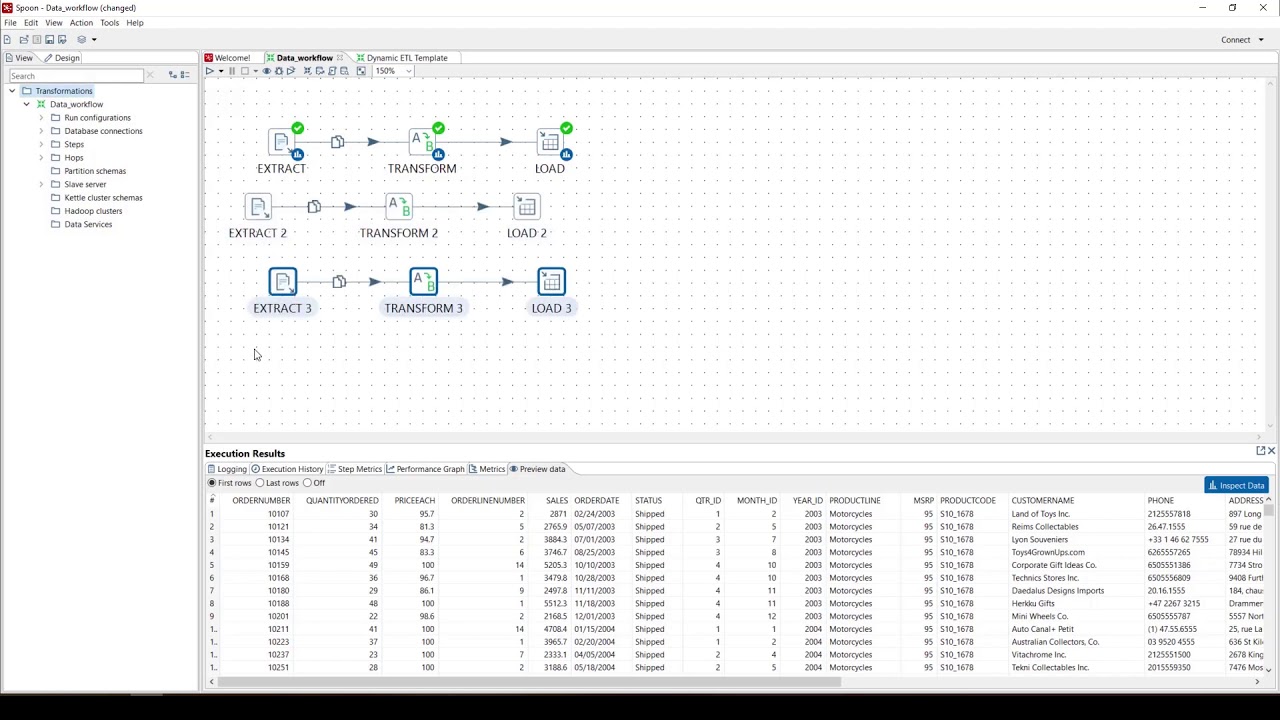The width and height of the screenshot is (1280, 720).
Task: Pause the running transformation
Action: click(x=232, y=71)
